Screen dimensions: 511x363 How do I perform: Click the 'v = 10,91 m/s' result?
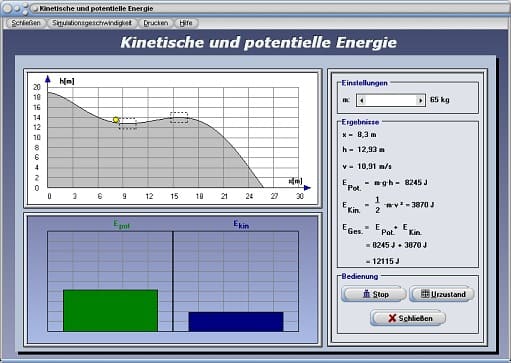tap(367, 166)
